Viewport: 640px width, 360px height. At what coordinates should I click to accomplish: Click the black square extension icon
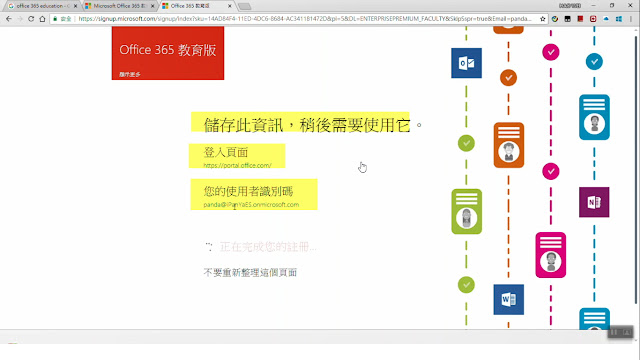[567, 19]
